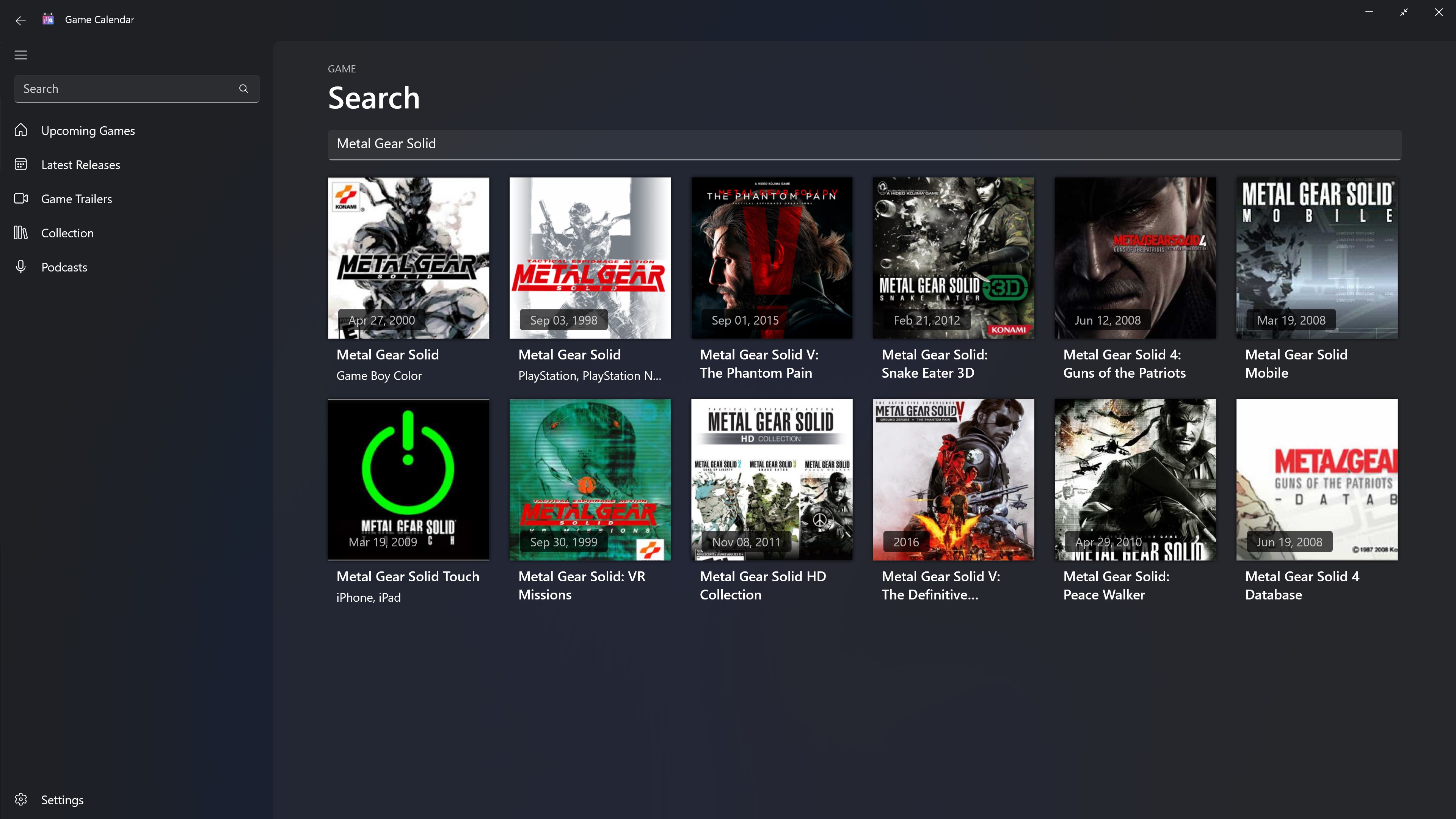Screen dimensions: 1456x819
Task: Open Metal Gear Solid HD Collection cover
Action: pyautogui.click(x=772, y=479)
